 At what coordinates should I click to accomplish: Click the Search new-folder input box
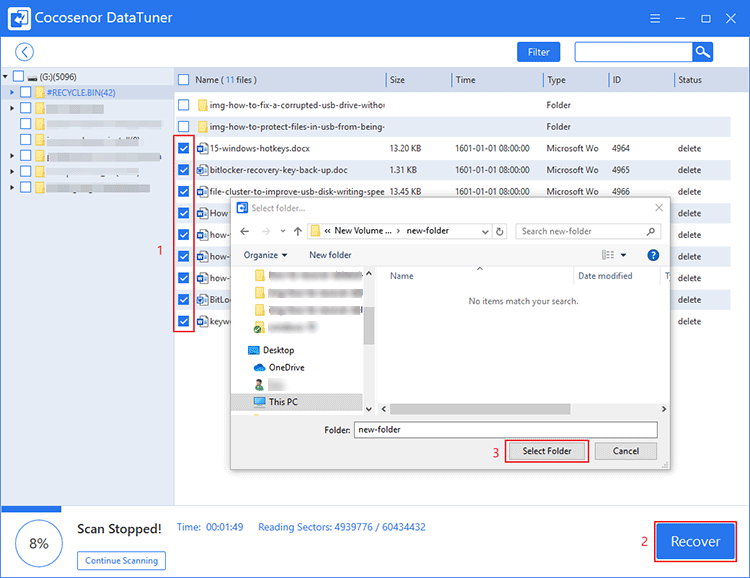[x=588, y=232]
